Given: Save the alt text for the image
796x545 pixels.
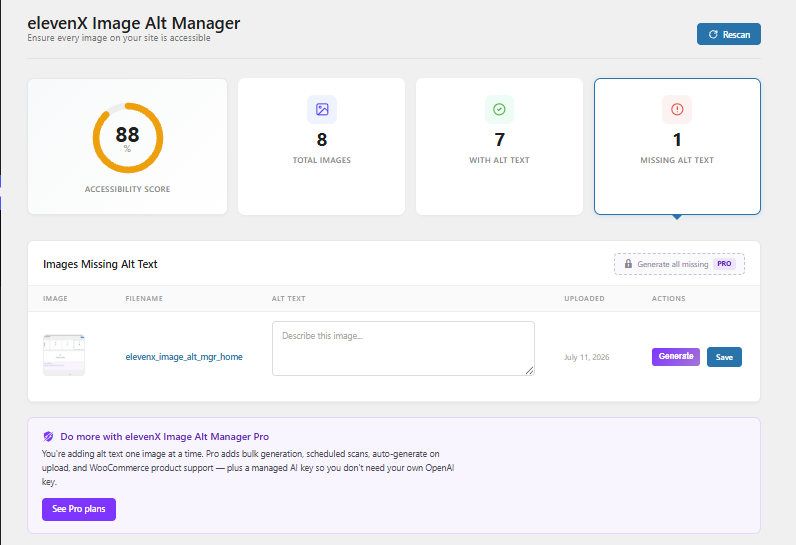Looking at the screenshot, I should (724, 357).
